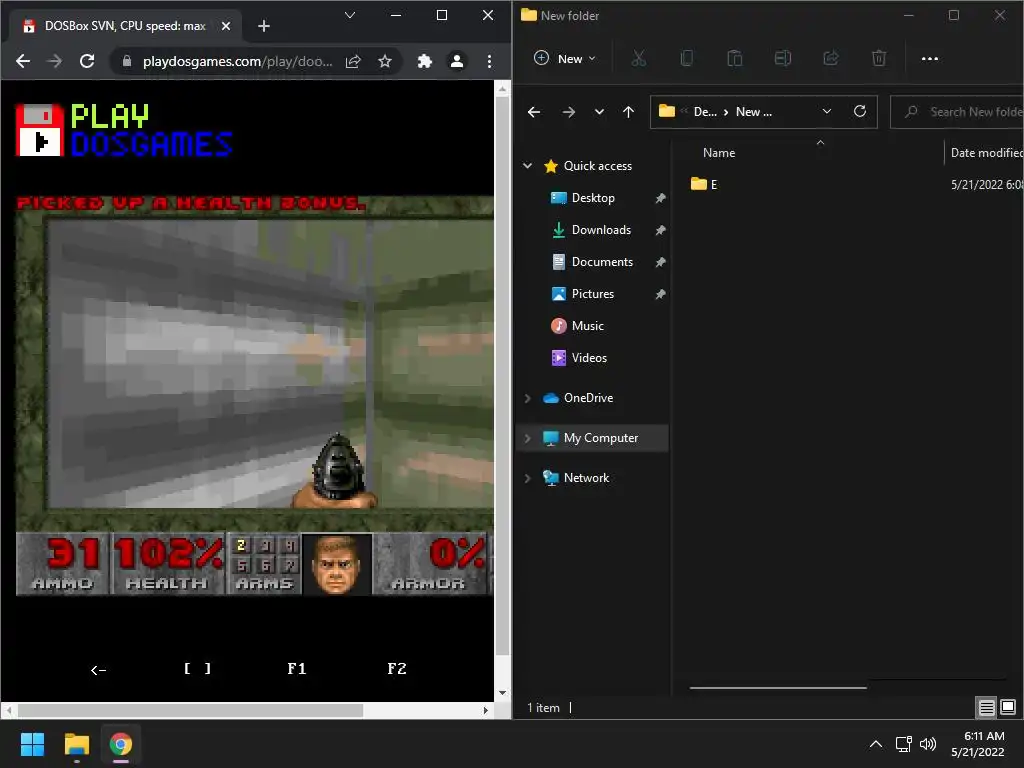Sort by the Date modified column
This screenshot has width=1024, height=768.
point(986,153)
